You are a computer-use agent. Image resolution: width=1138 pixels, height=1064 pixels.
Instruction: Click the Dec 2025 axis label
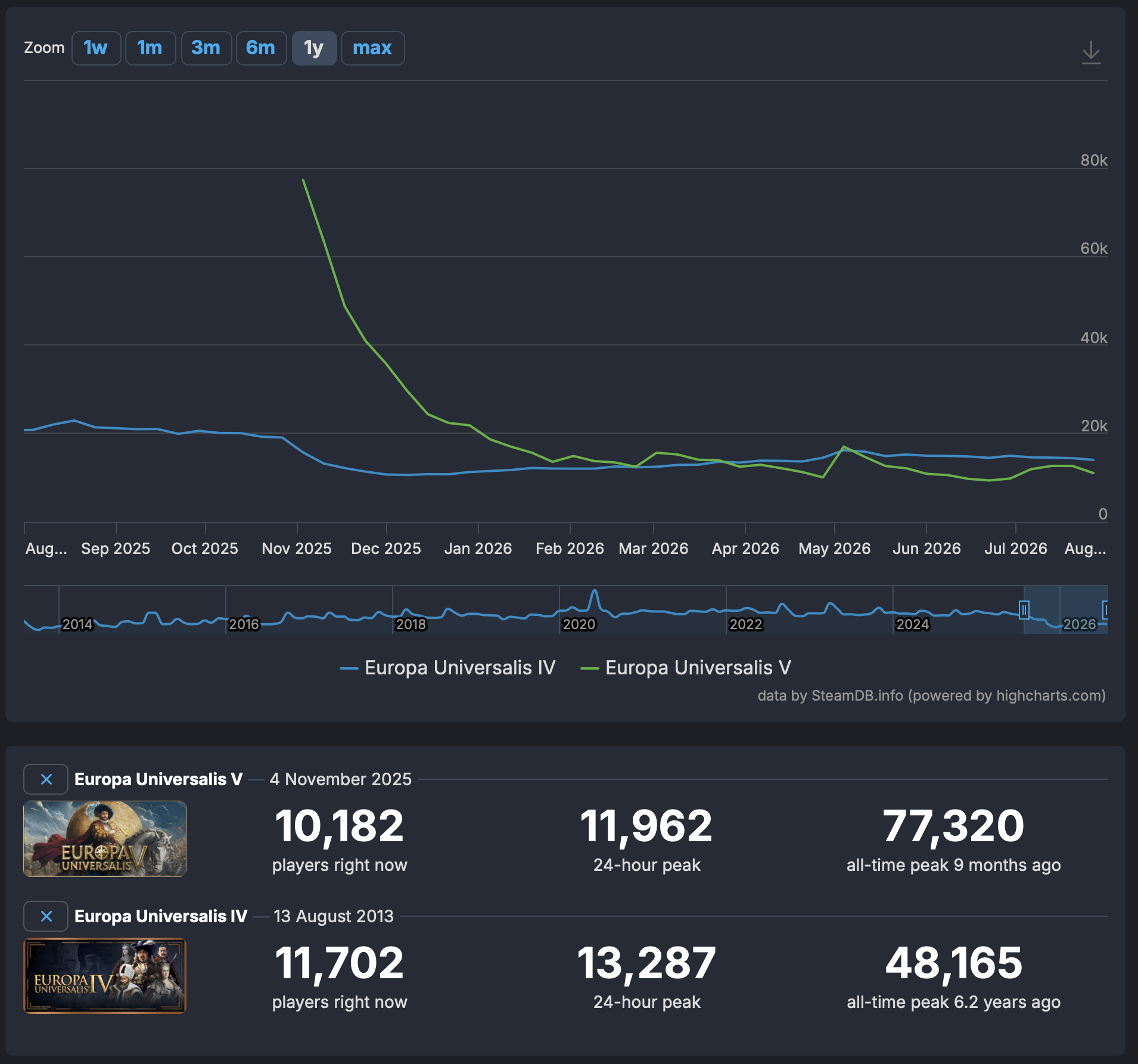click(386, 549)
